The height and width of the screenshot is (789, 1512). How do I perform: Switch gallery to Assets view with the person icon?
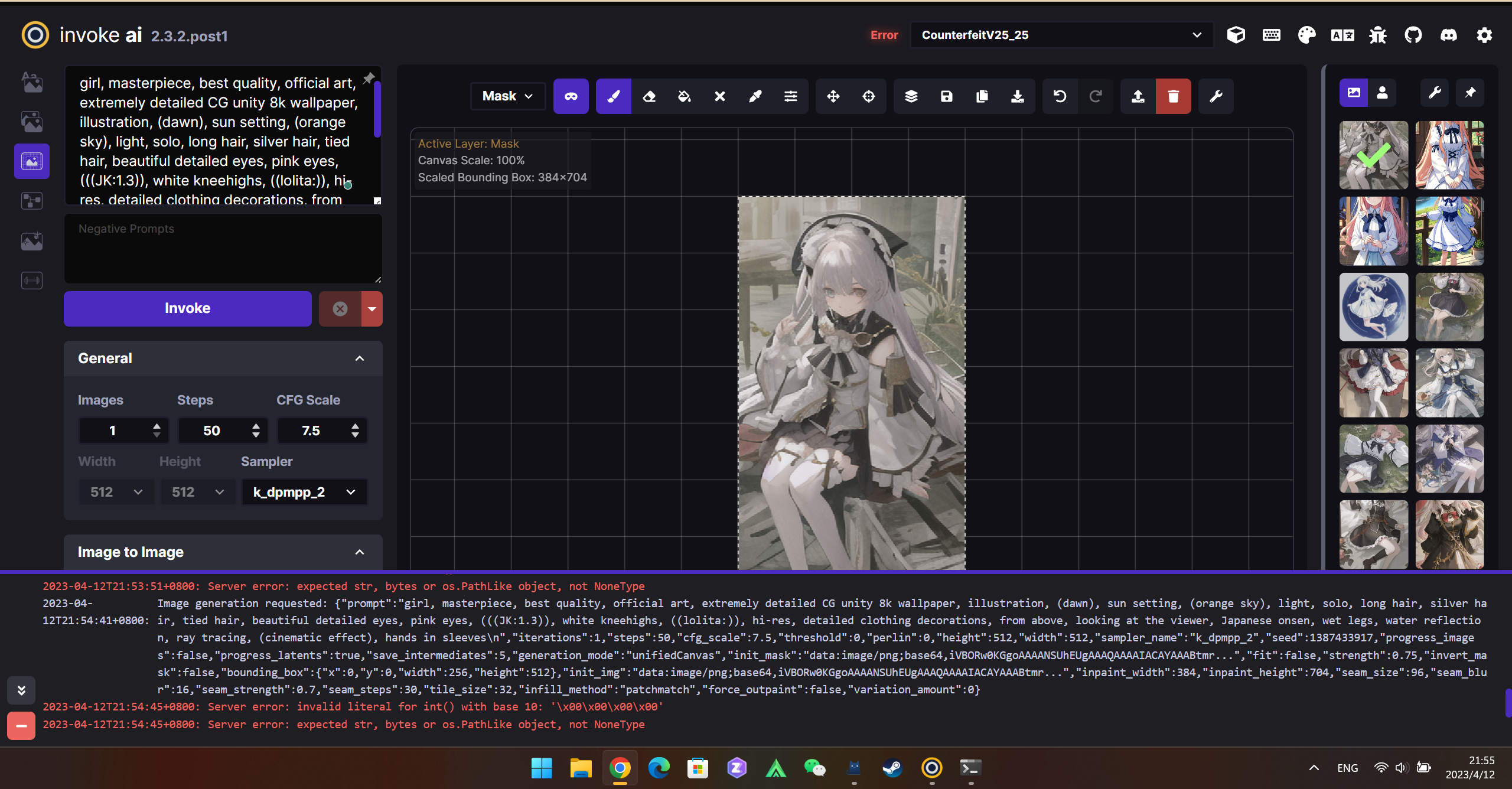[1382, 92]
